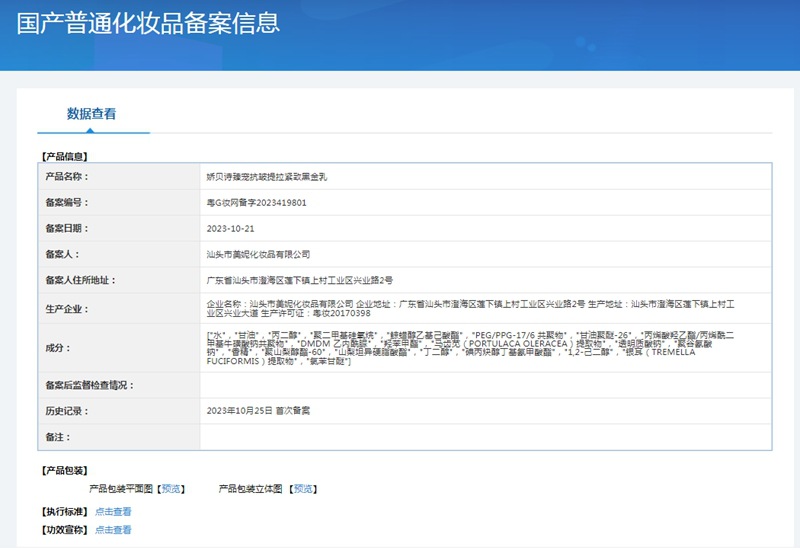This screenshot has height=550, width=800.
Task: Select production enterprise details text with 粤妆20170398
Action: tap(470, 309)
